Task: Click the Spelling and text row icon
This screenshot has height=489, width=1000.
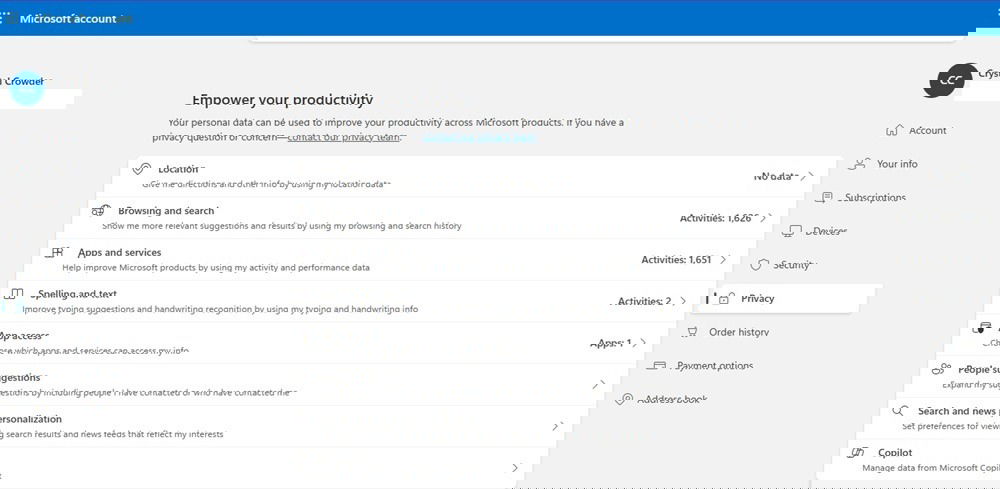Action: click(15, 294)
